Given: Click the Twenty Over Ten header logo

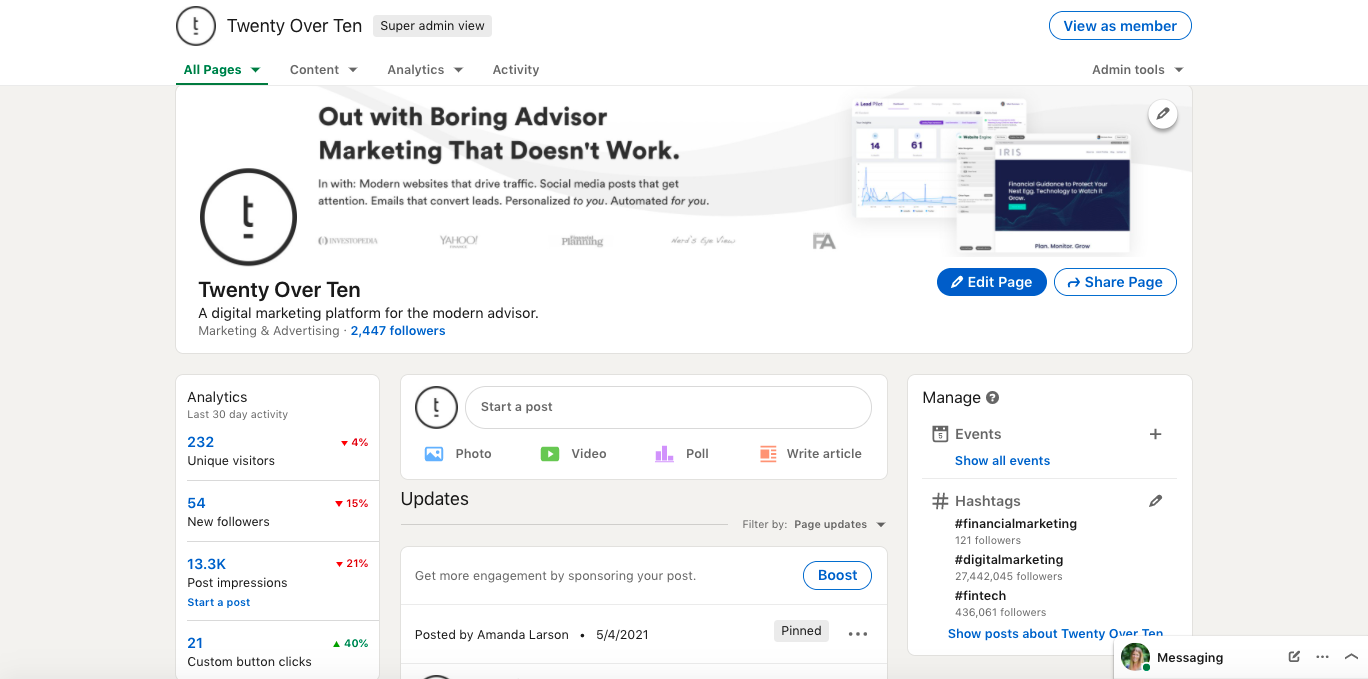Looking at the screenshot, I should (196, 26).
